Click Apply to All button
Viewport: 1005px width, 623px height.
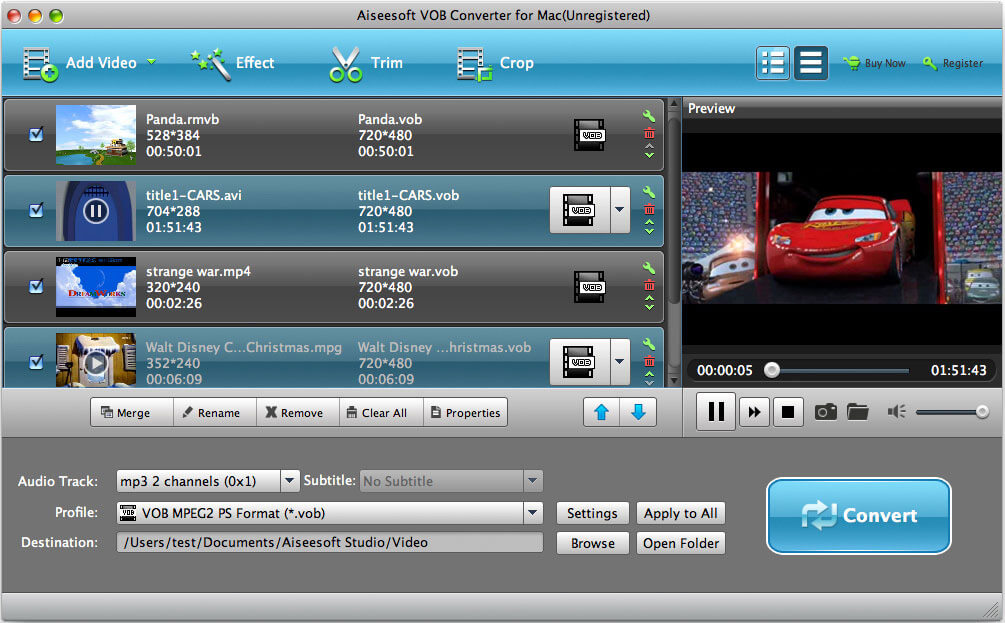click(x=681, y=513)
